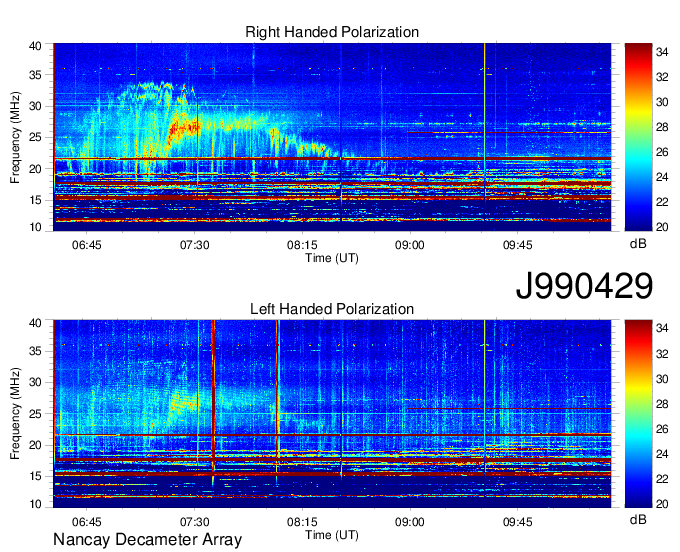Click the '40' frequency tick on the top plot
This screenshot has width=680, height=552.
pyautogui.click(x=35, y=46)
